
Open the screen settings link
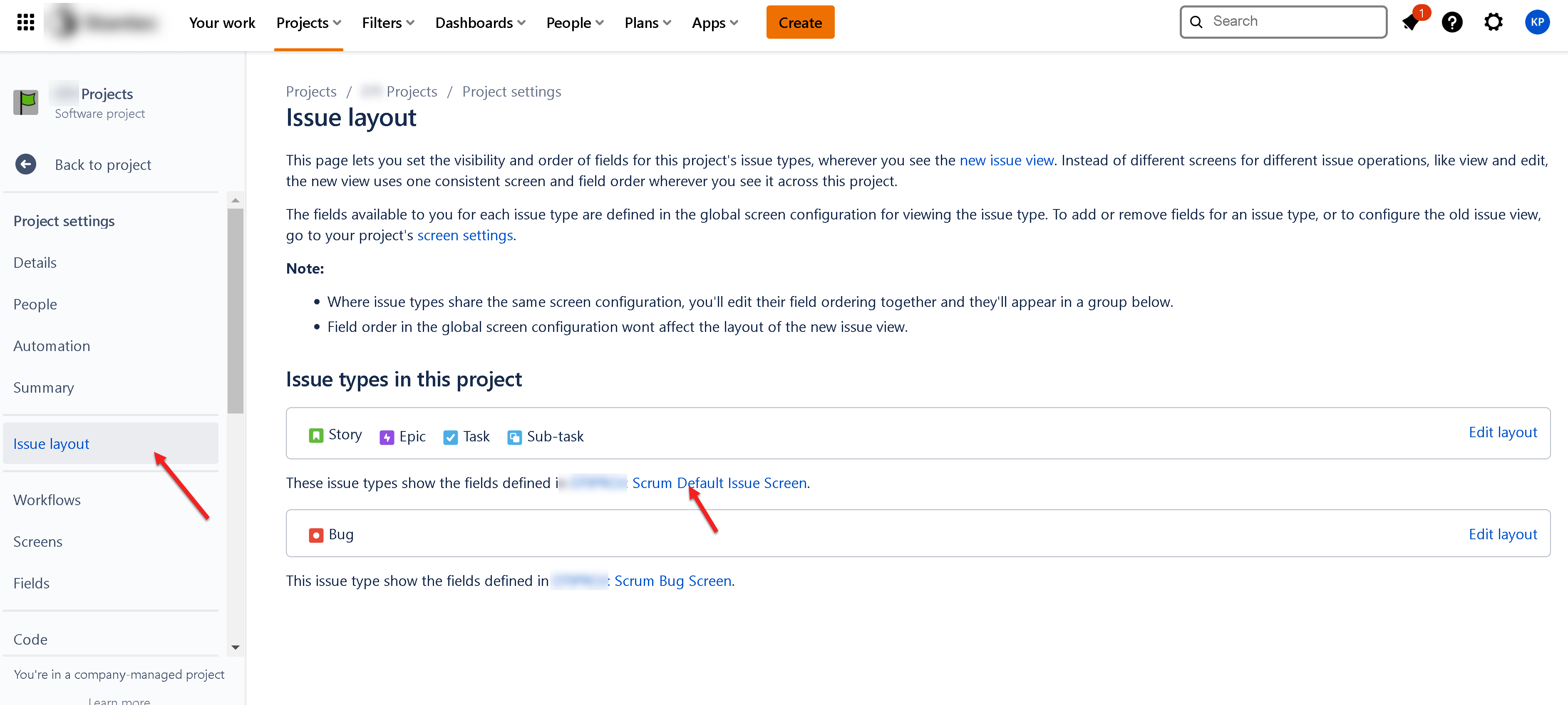pos(465,235)
